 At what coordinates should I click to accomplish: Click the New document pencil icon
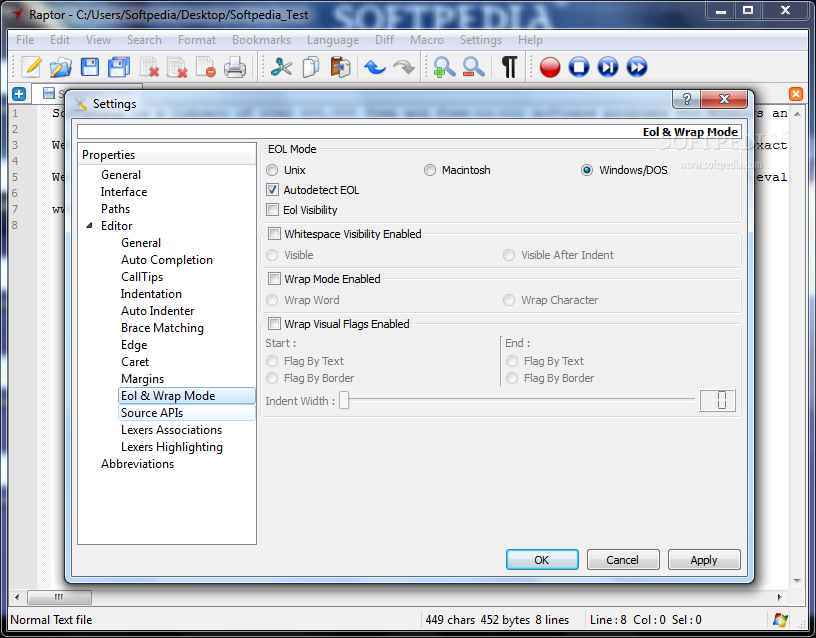pyautogui.click(x=32, y=67)
